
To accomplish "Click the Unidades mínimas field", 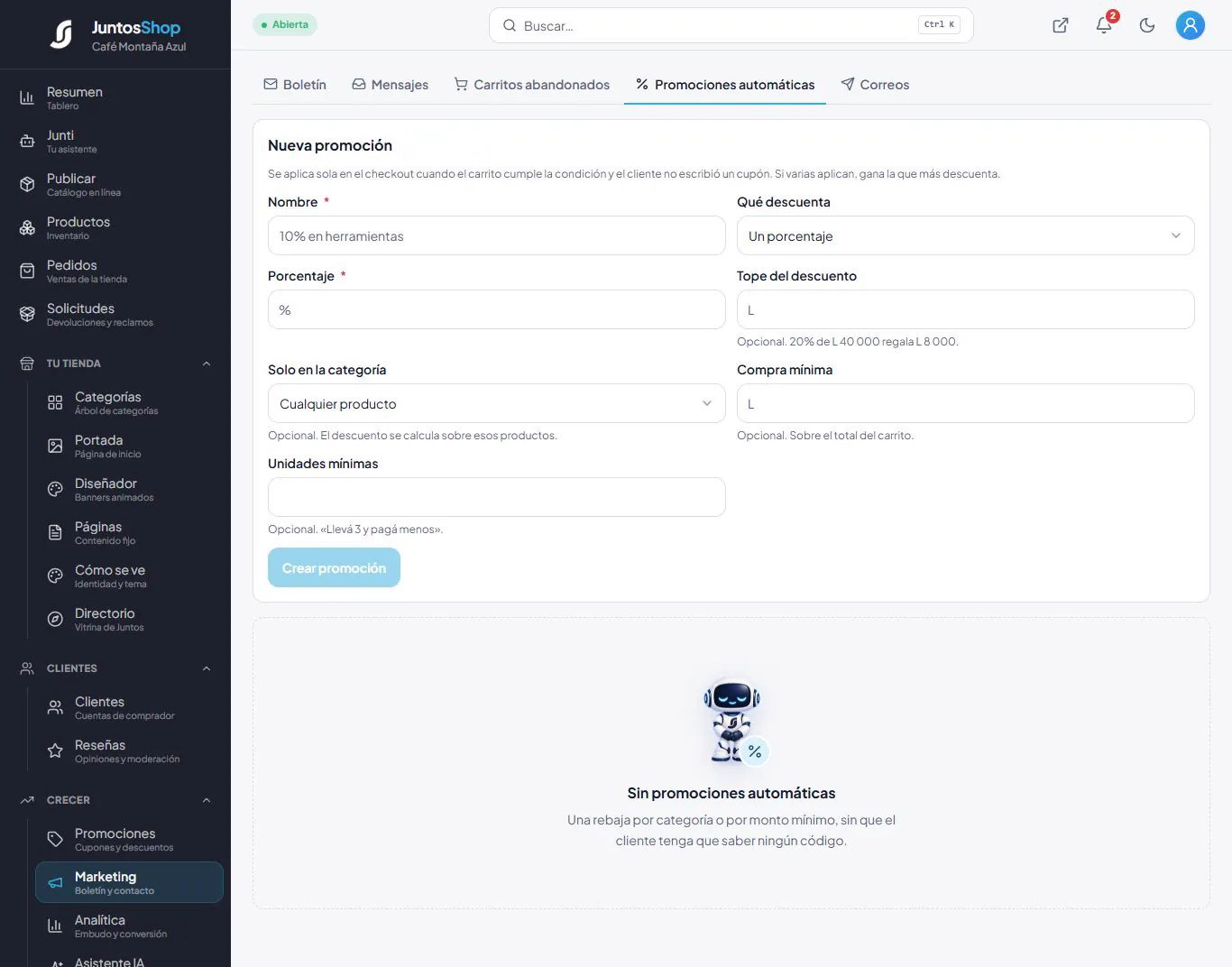I will [496, 497].
